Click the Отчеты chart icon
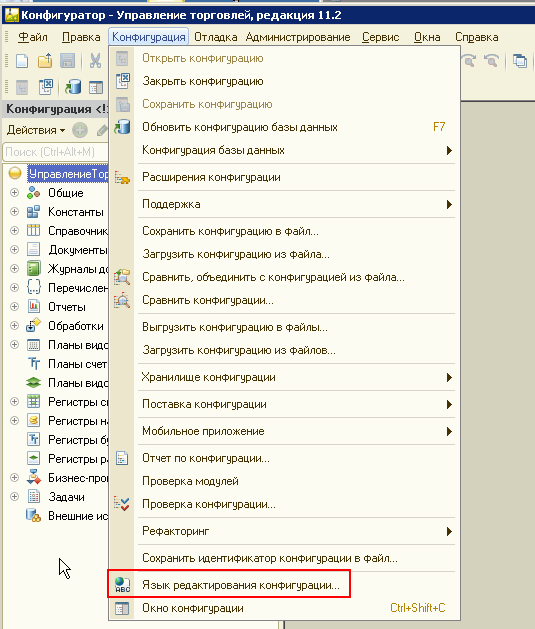 tap(33, 306)
